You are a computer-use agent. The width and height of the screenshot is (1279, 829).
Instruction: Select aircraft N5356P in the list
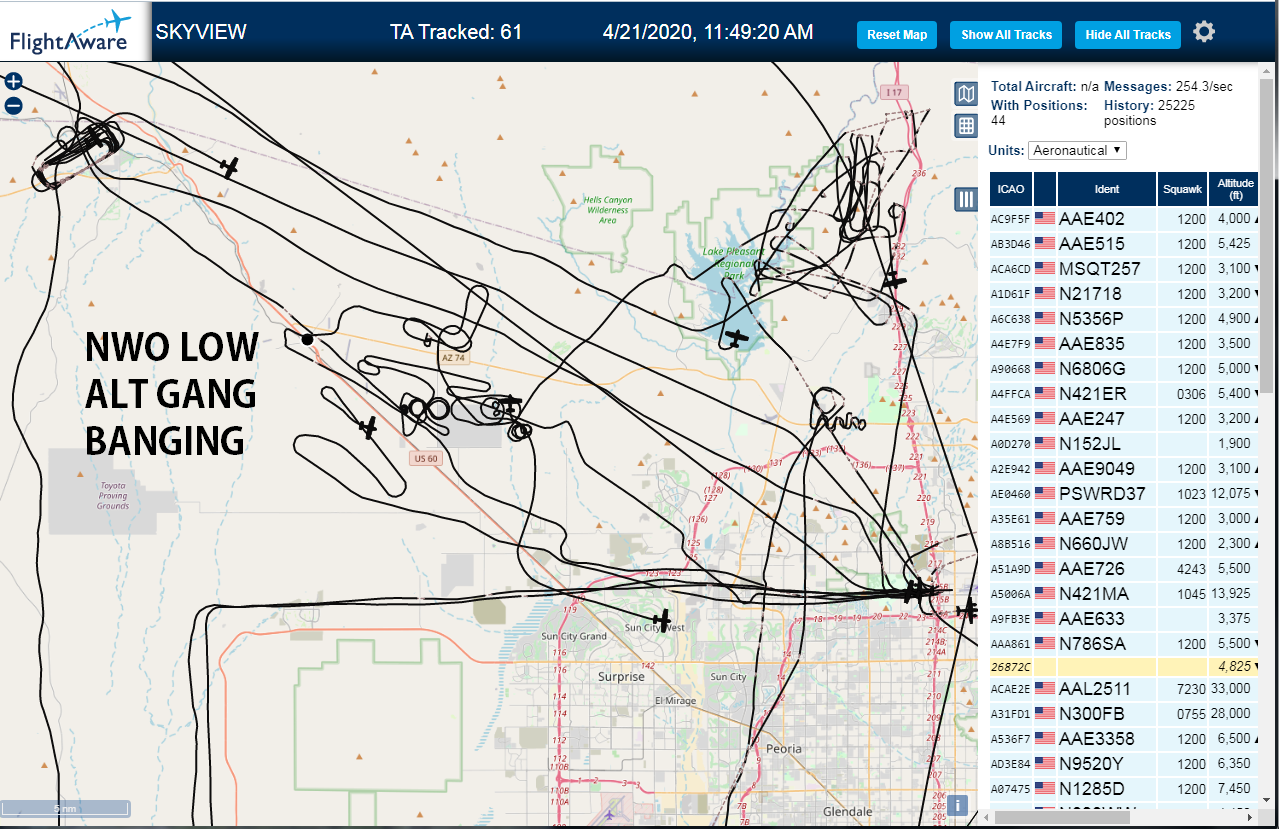tap(1125, 319)
